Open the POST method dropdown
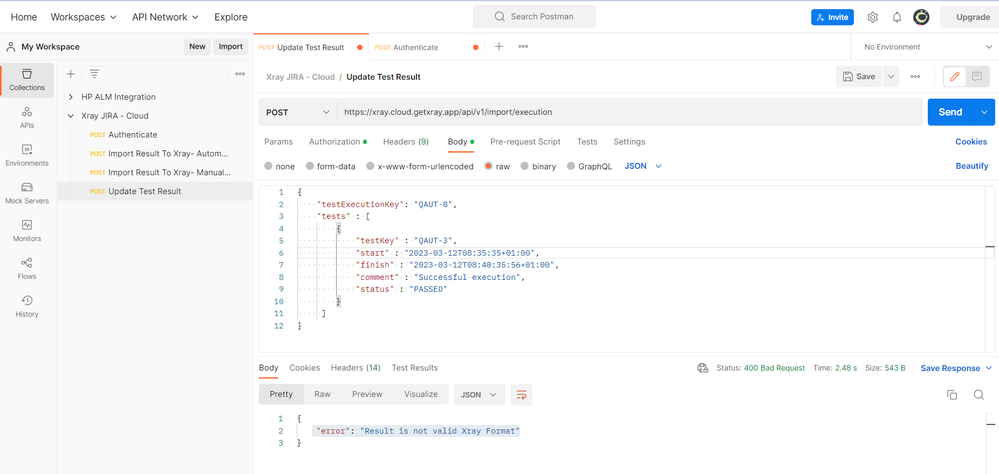This screenshot has width=999, height=474. 298,112
